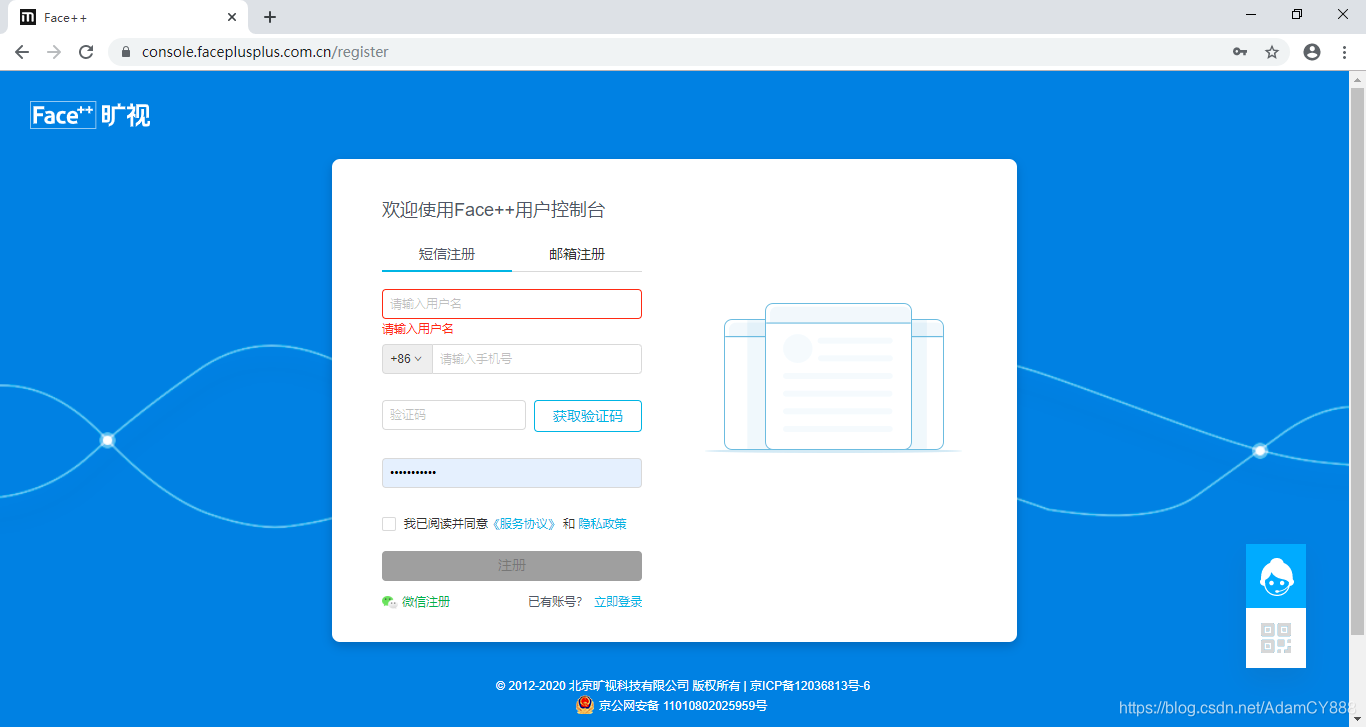1366x727 pixels.
Task: Focus the 验证码 input field
Action: coord(454,415)
